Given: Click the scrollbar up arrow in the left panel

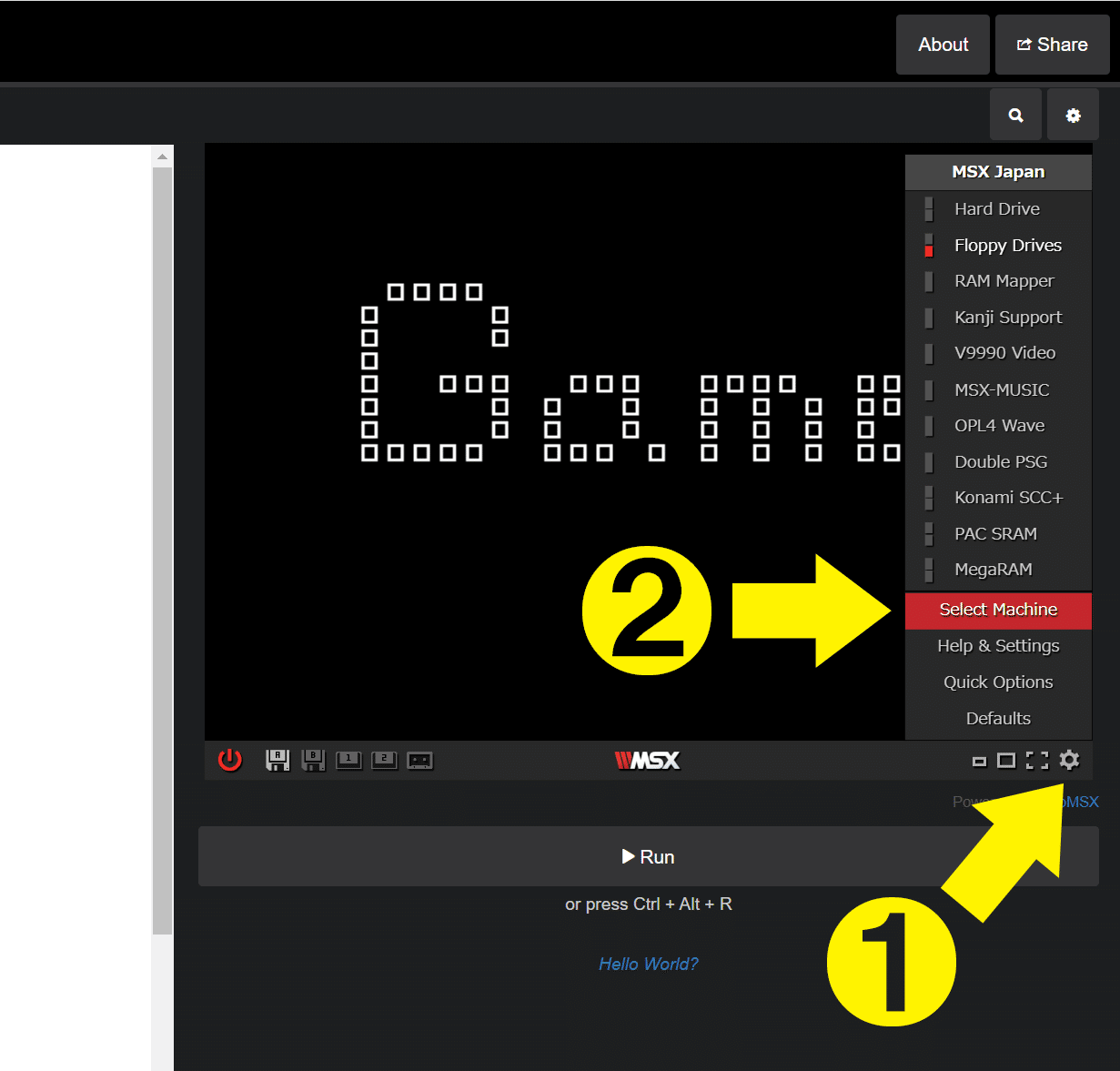Looking at the screenshot, I should pos(162,157).
